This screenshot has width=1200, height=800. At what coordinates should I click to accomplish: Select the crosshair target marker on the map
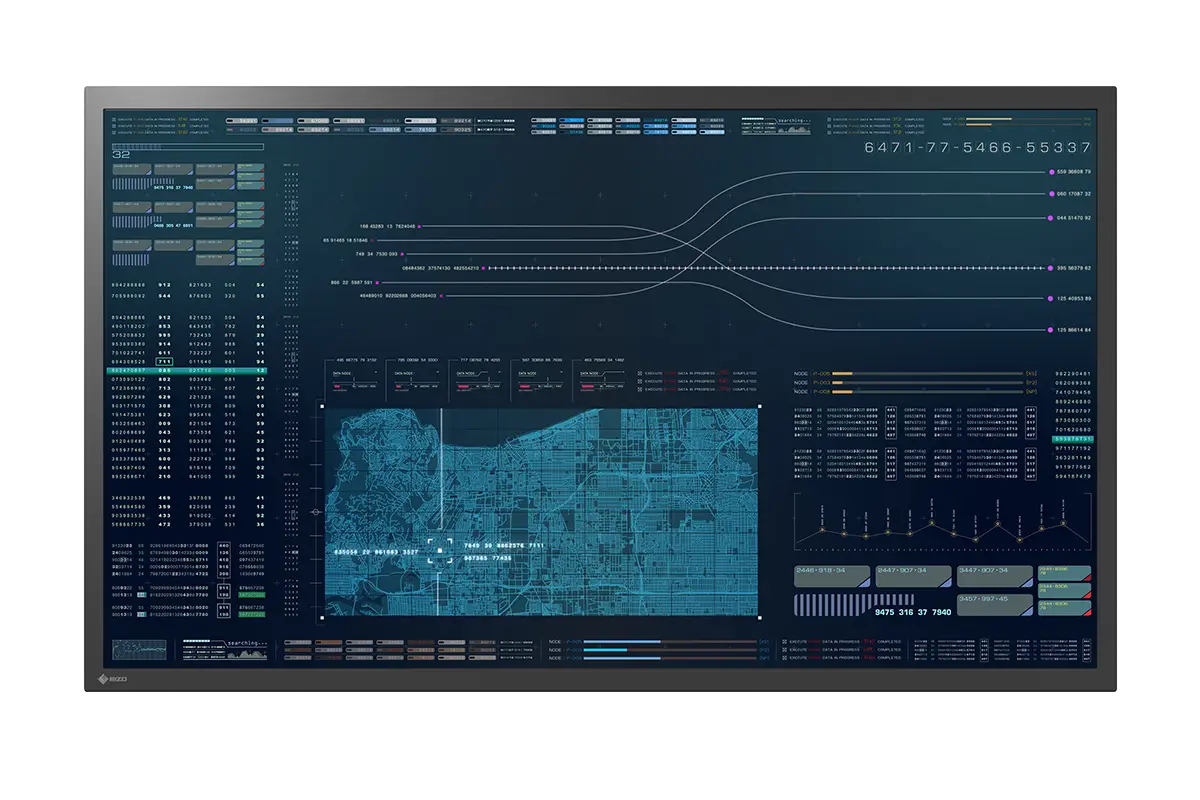coord(440,549)
